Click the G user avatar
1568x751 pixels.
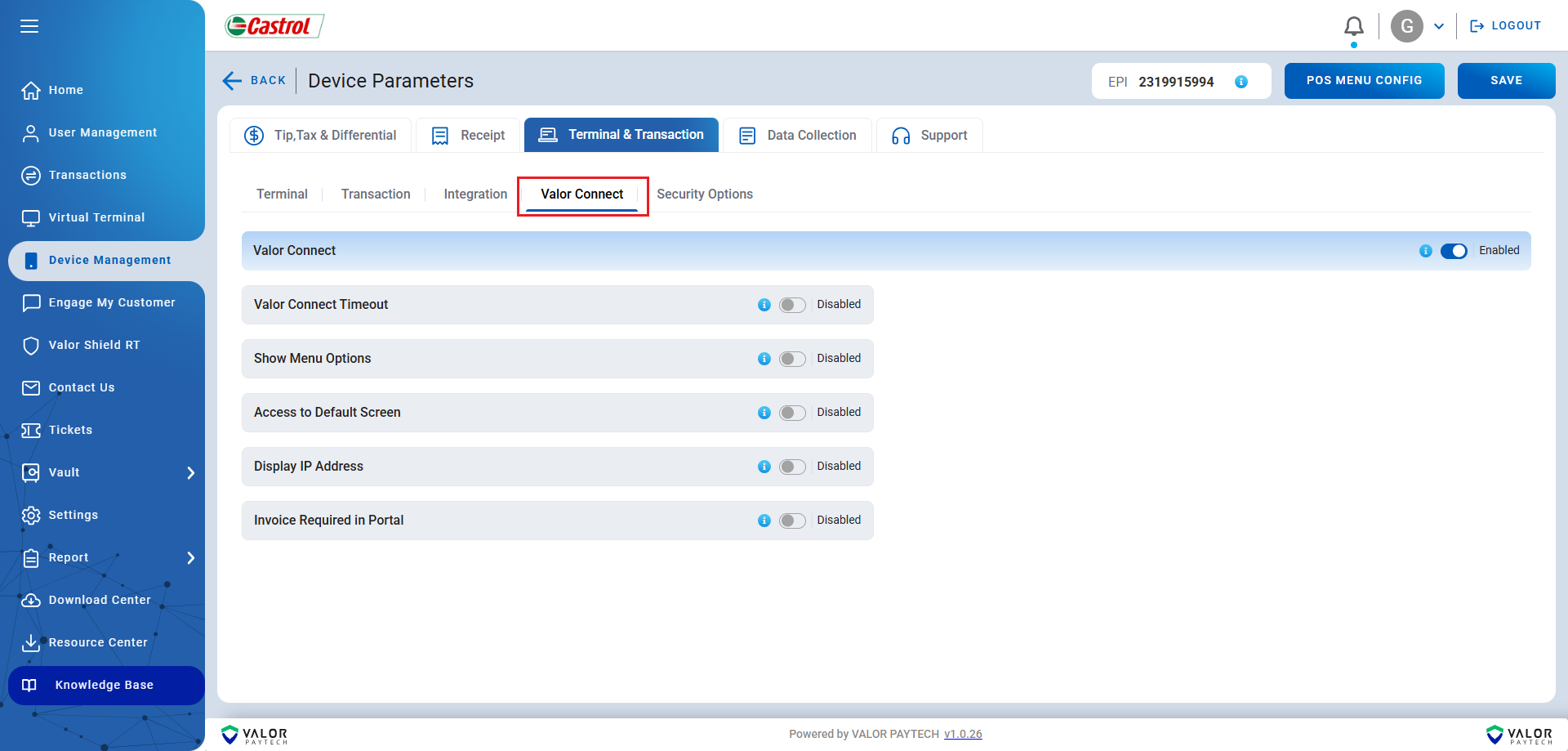click(1407, 26)
